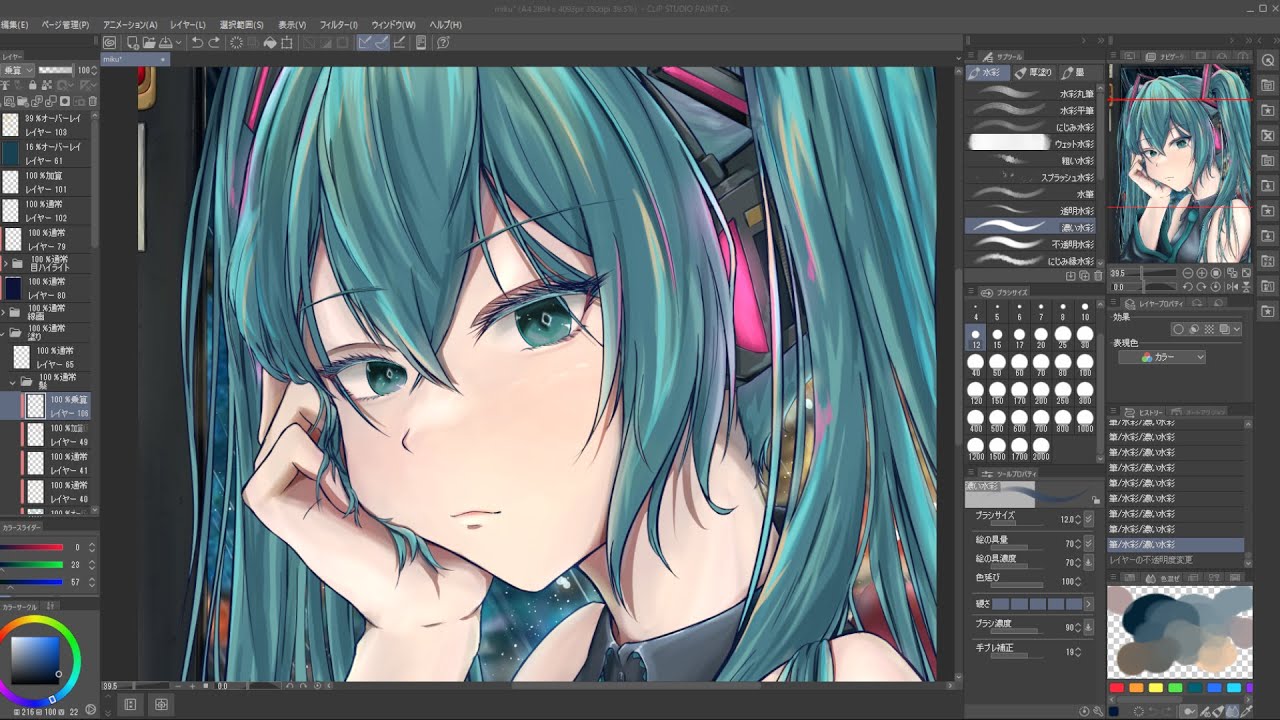Open the dropdown arrow next to Save
The image size is (1280, 720).
[179, 43]
